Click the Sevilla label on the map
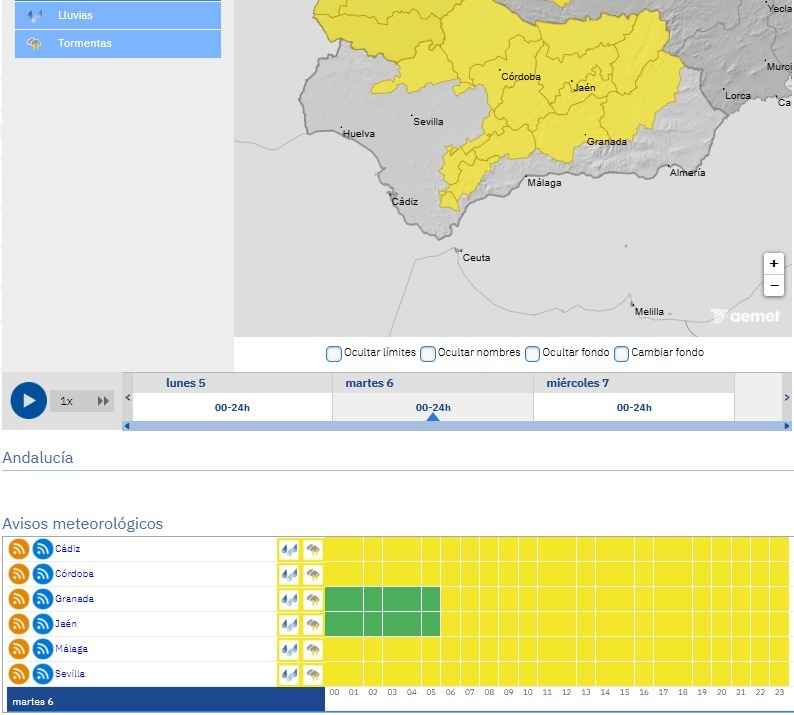Image resolution: width=794 pixels, height=715 pixels. coord(428,122)
